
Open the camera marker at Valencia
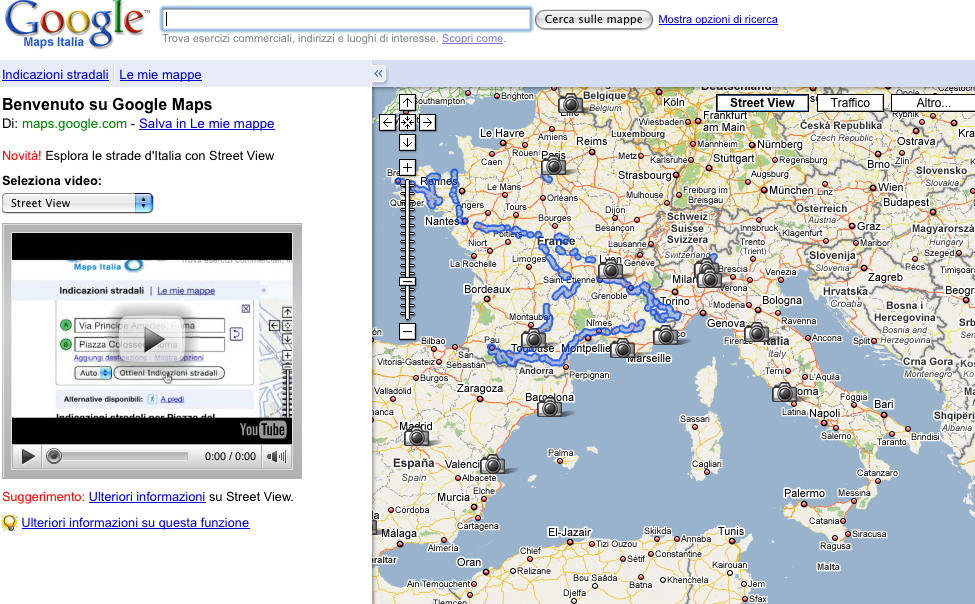(x=492, y=464)
